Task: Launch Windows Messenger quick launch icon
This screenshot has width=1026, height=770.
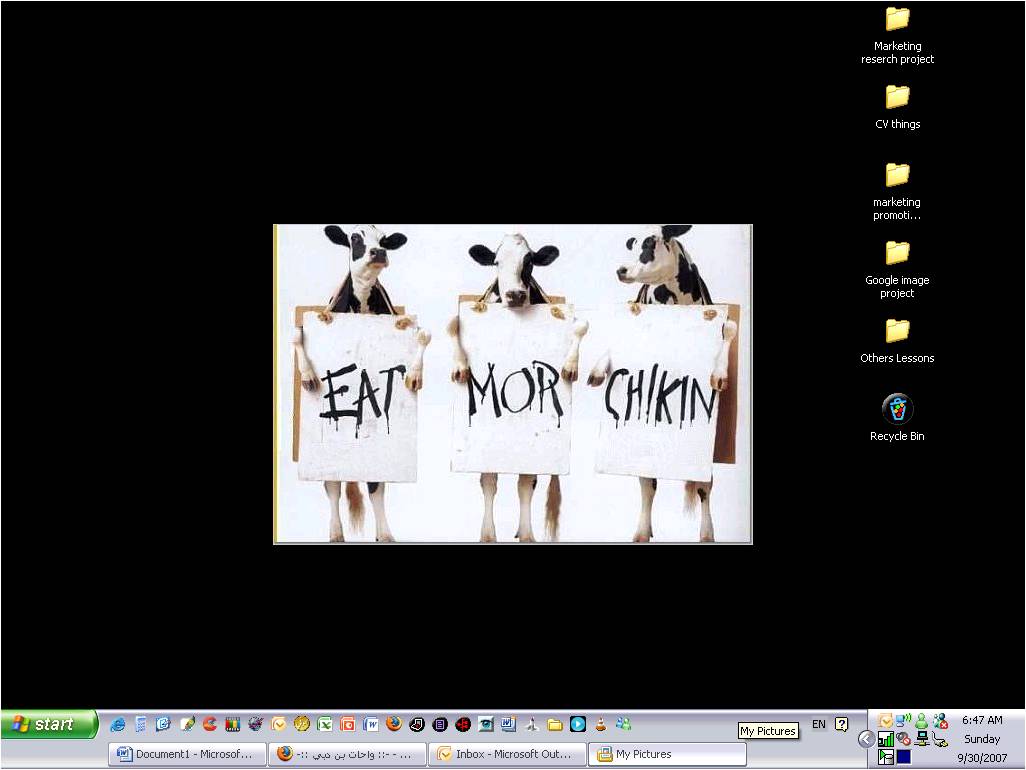Action: click(624, 724)
